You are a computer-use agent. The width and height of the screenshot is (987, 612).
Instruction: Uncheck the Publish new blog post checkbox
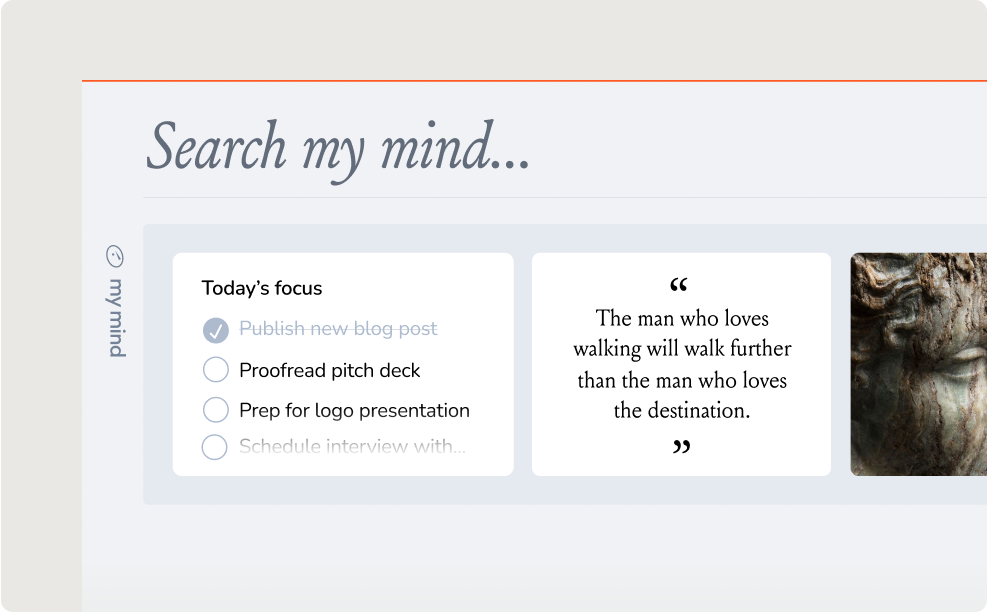tap(215, 330)
